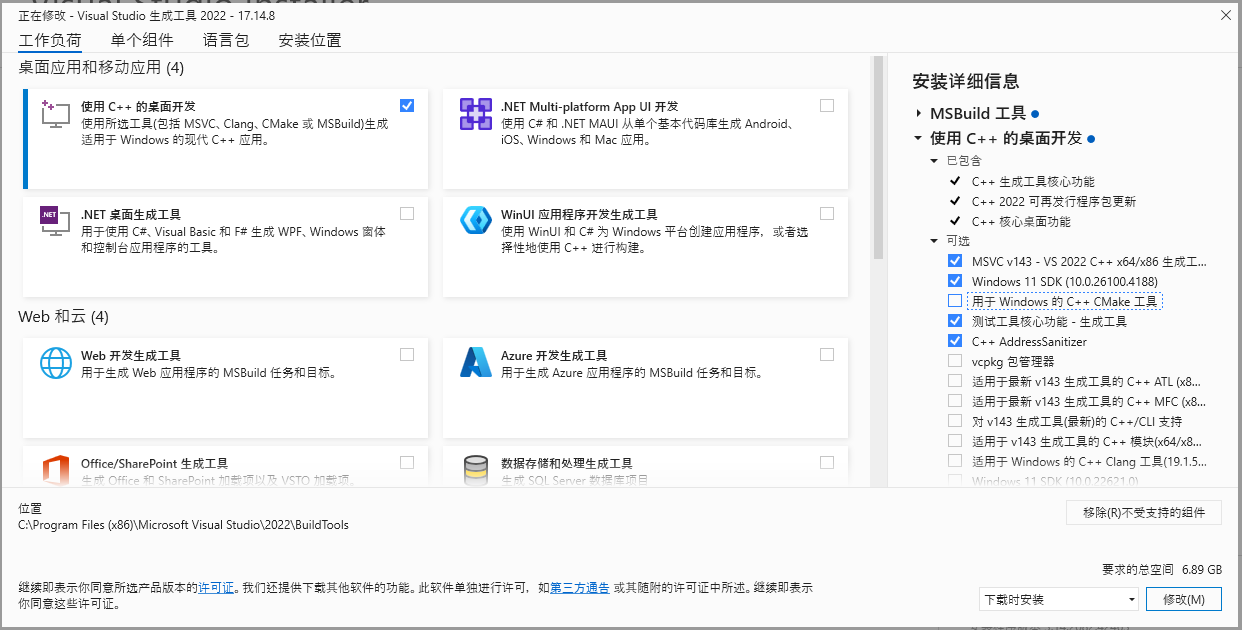The width and height of the screenshot is (1242, 630).
Task: Open the 许可证 link
Action: point(216,588)
